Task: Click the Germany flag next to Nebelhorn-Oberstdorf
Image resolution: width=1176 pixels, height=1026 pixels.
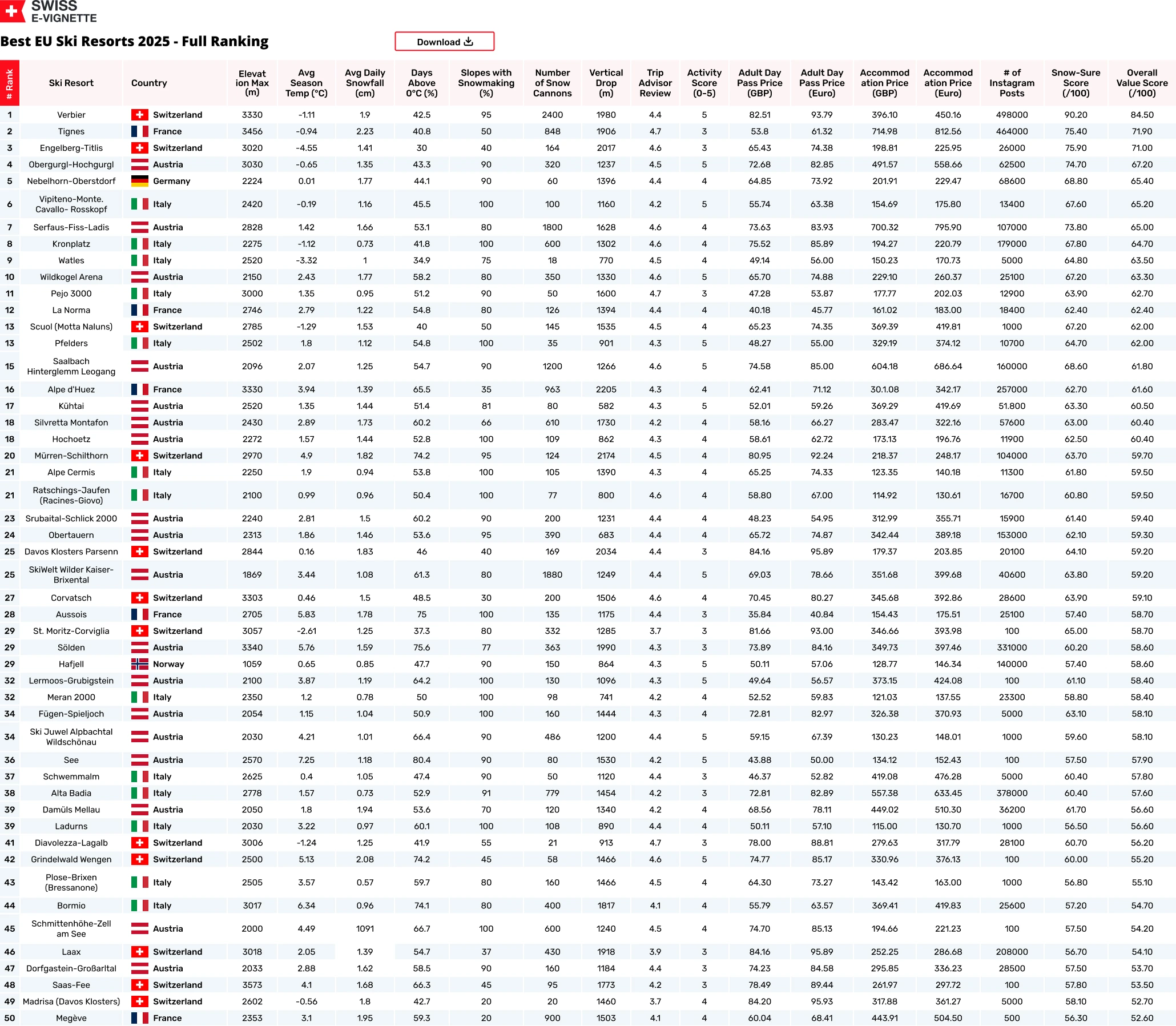Action: 142,181
